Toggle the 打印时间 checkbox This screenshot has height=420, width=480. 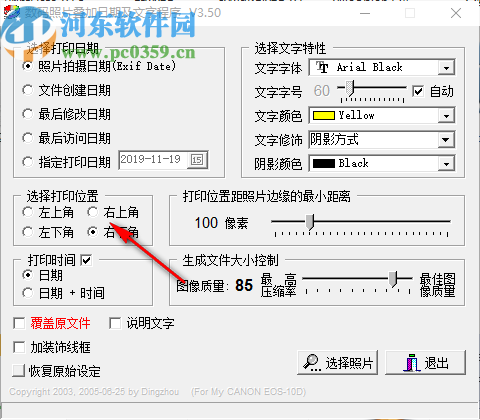pos(86,260)
